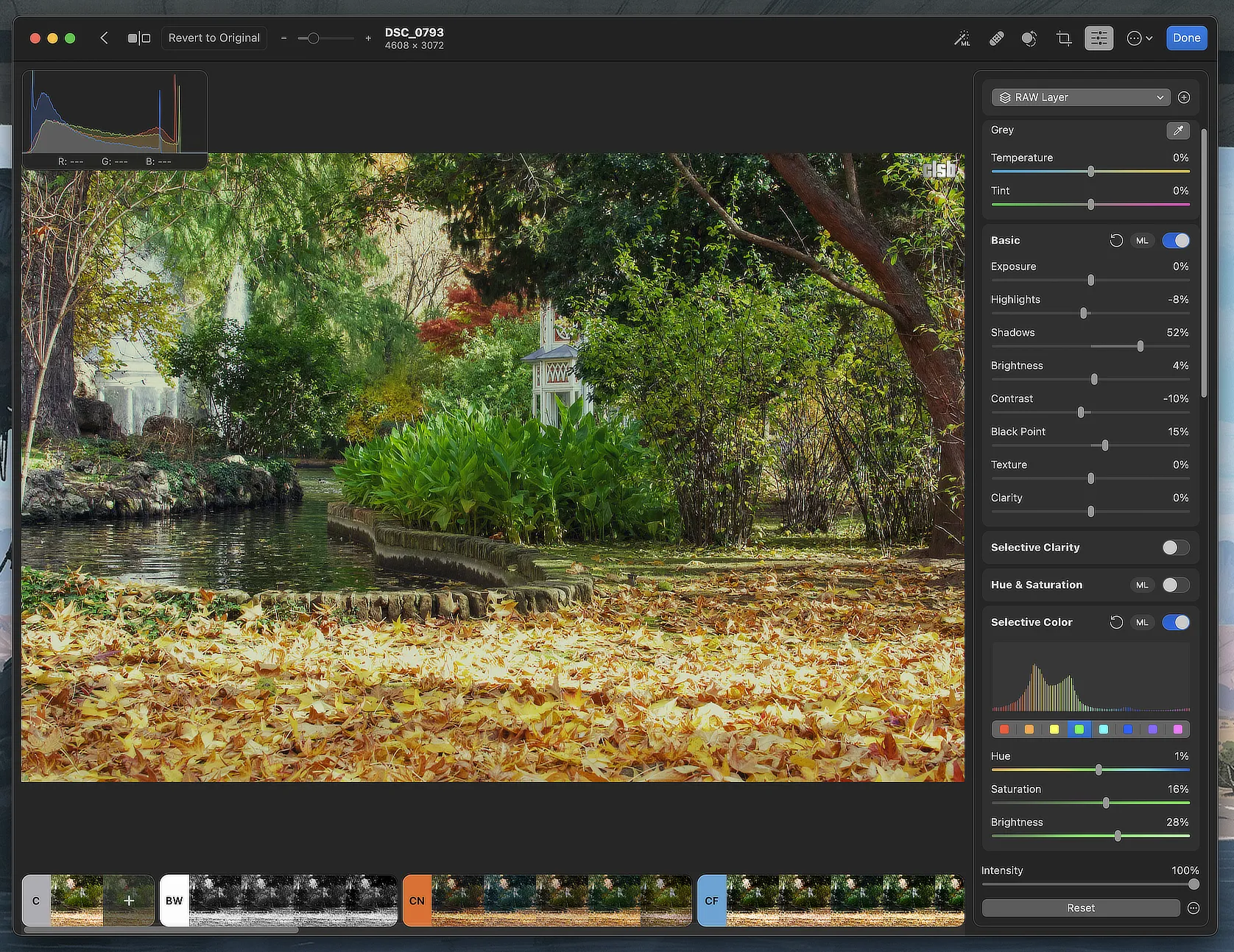Viewport: 1234px width, 952px height.
Task: Click the plus icon beside RAW Layer
Action: (1184, 97)
